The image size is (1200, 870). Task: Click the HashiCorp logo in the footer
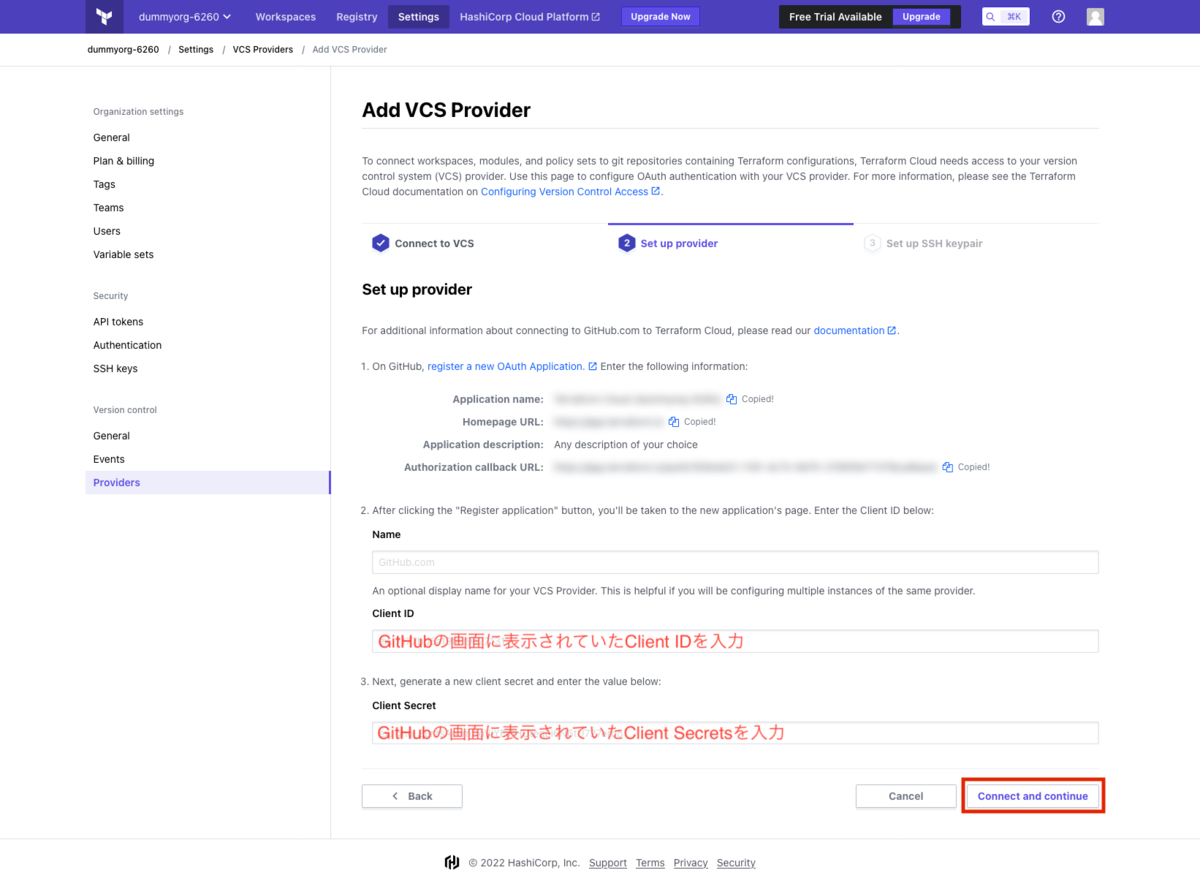452,862
